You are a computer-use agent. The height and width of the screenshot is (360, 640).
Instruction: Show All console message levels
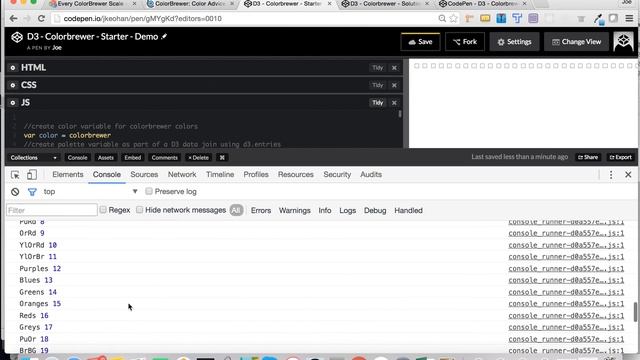(x=236, y=210)
